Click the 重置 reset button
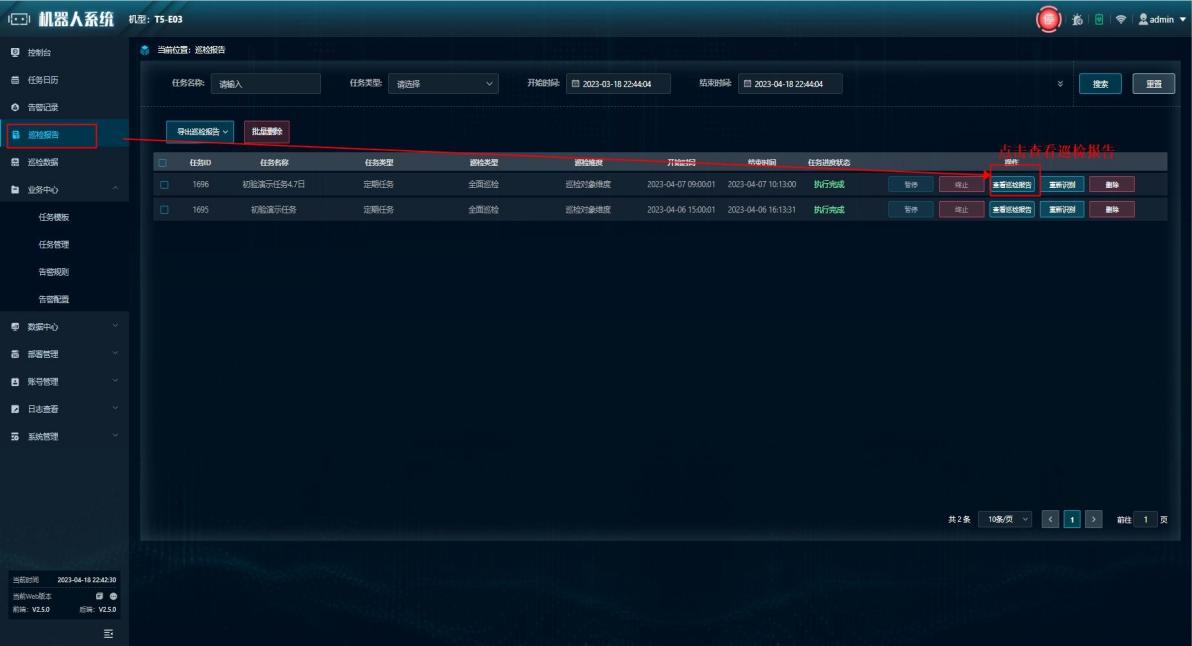Viewport: 1192px width, 646px height. (1153, 84)
